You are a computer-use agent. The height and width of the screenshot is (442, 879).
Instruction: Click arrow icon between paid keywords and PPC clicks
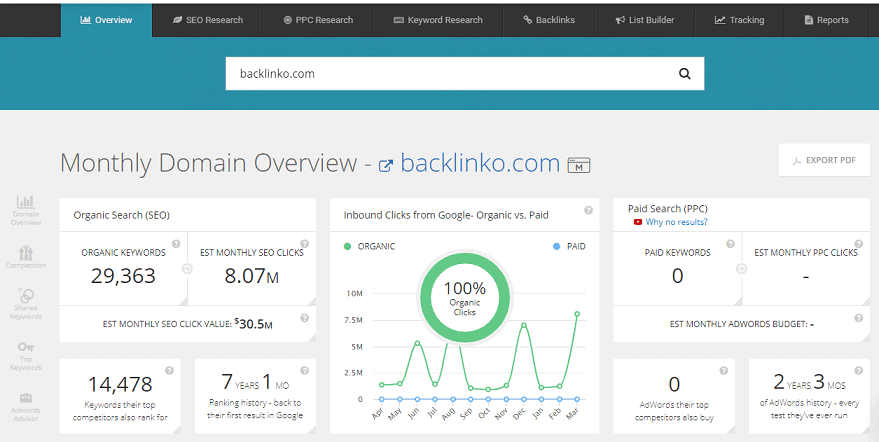pyautogui.click(x=742, y=269)
